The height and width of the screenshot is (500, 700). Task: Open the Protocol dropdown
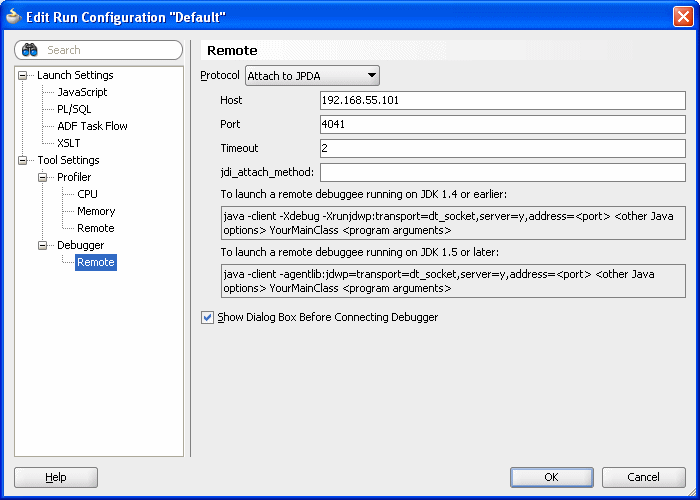312,75
